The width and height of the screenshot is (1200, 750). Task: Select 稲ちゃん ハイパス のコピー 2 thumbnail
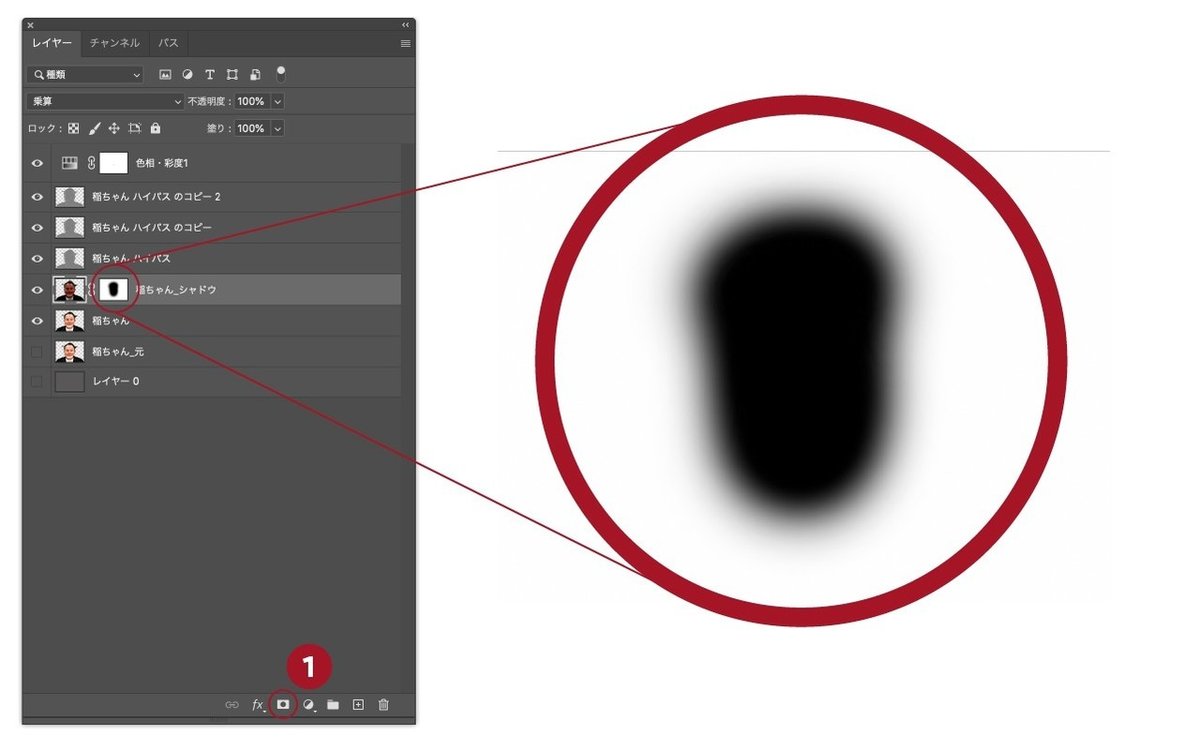[x=70, y=197]
